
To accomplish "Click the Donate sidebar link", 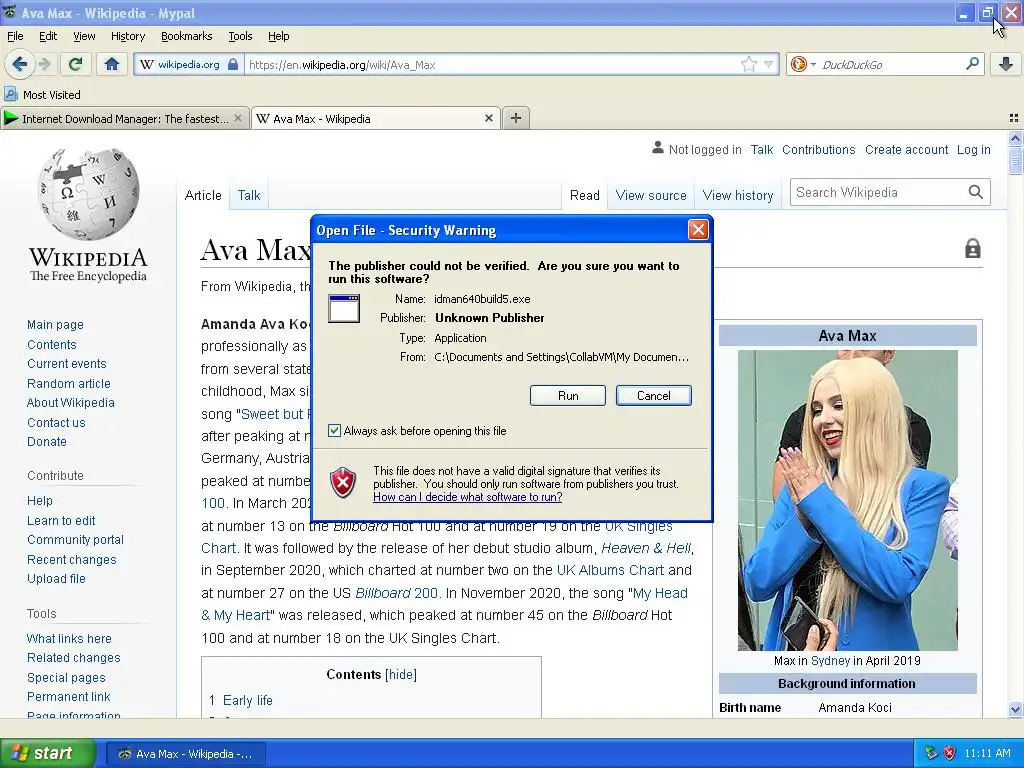I will tap(47, 441).
